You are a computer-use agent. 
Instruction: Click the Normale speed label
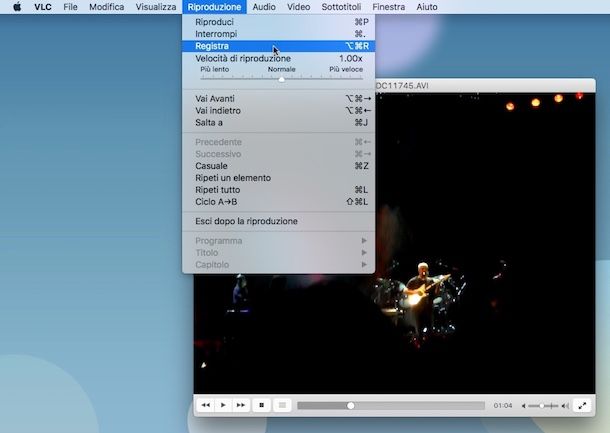282,69
